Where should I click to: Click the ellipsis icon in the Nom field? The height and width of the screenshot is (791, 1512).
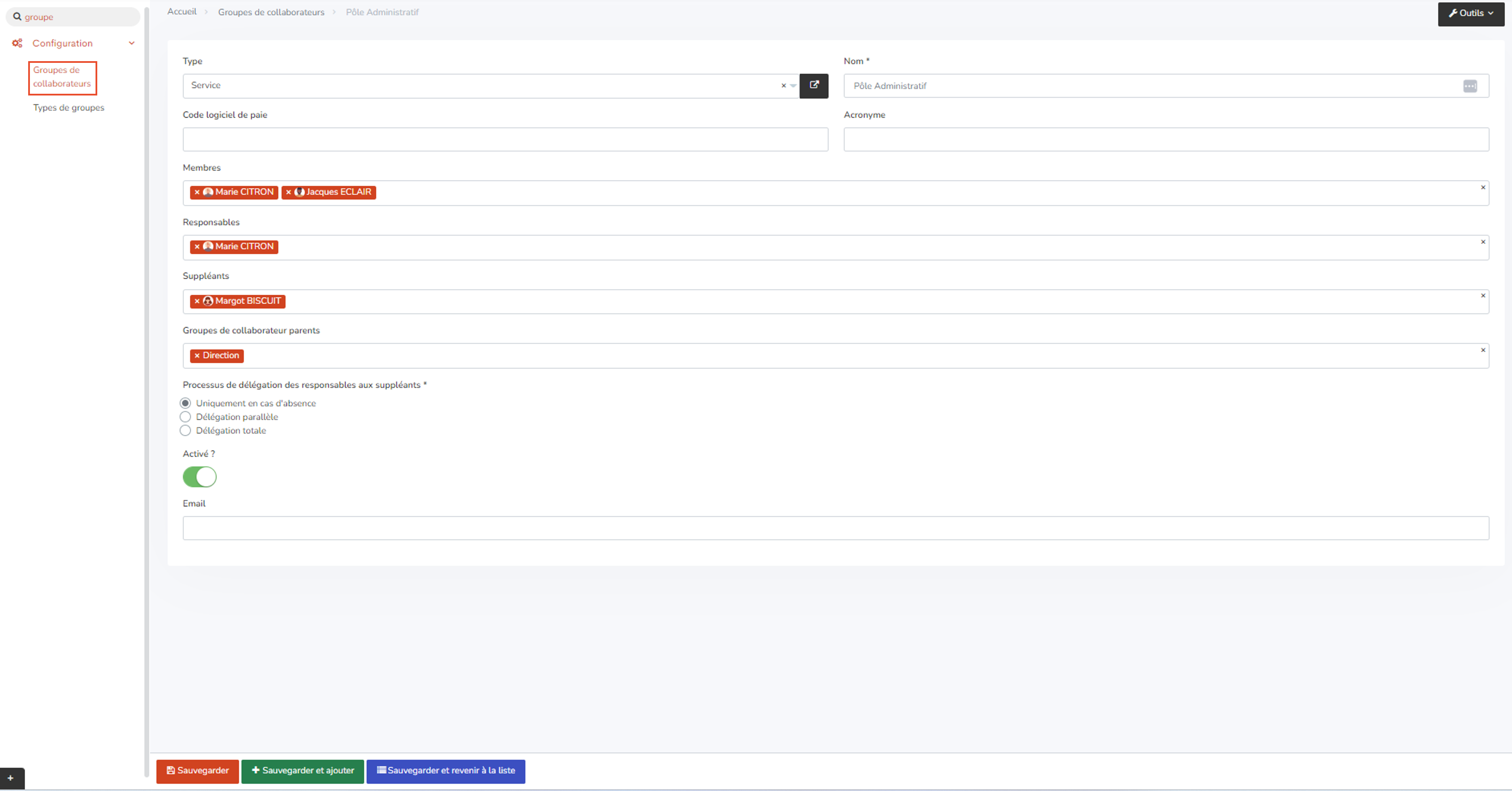pyautogui.click(x=1470, y=86)
